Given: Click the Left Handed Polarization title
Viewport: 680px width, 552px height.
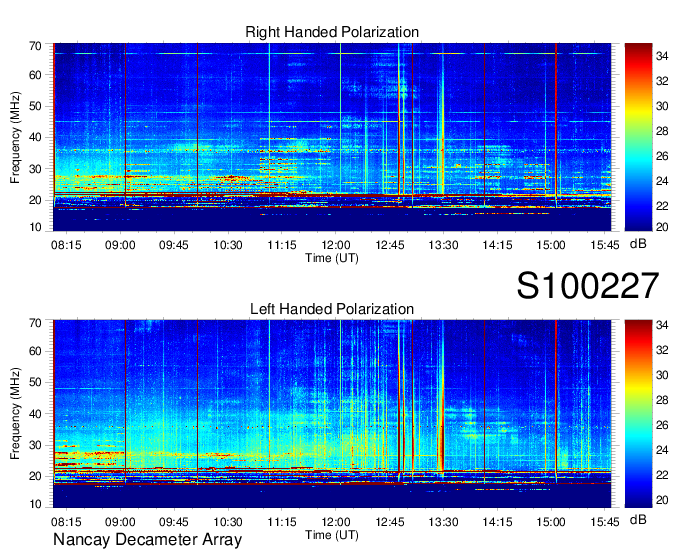Looking at the screenshot, I should [332, 309].
